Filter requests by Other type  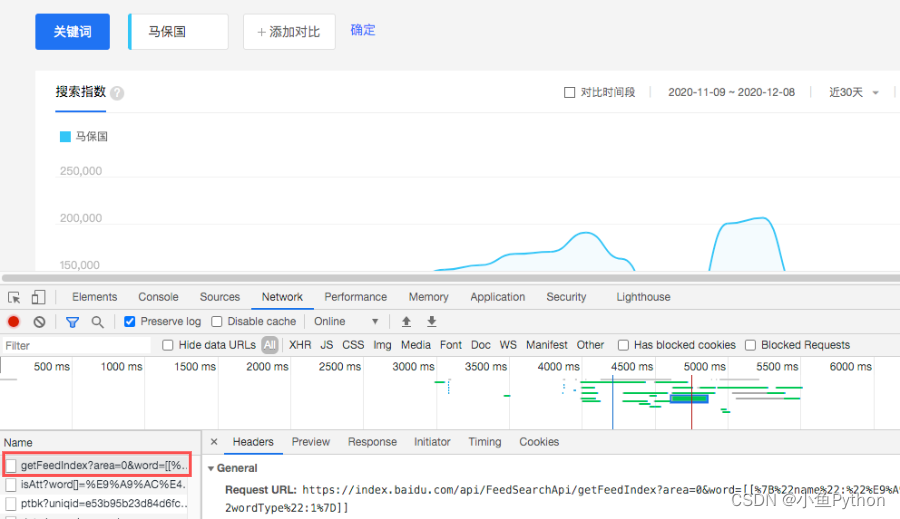point(590,345)
